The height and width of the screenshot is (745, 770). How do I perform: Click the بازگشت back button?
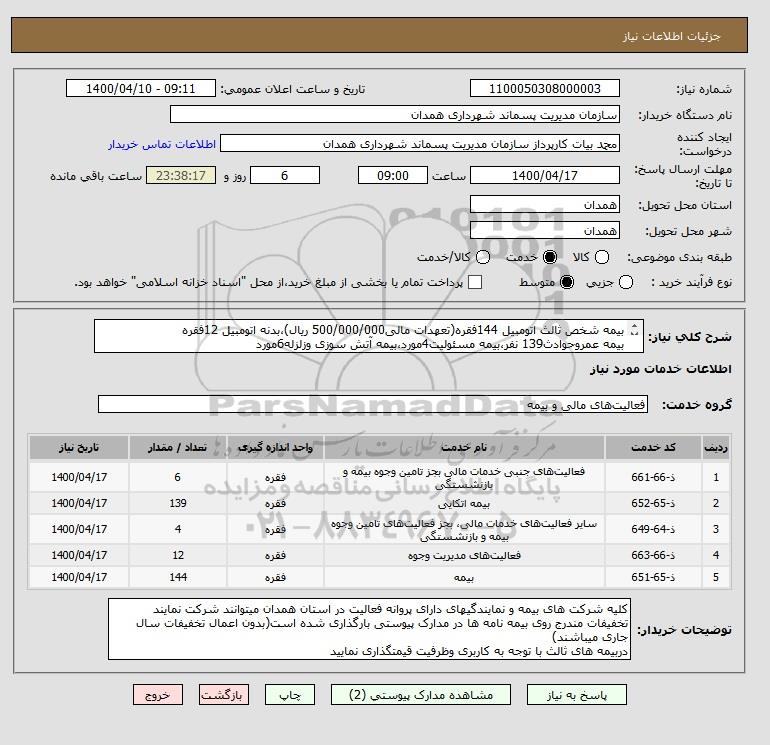[x=224, y=695]
